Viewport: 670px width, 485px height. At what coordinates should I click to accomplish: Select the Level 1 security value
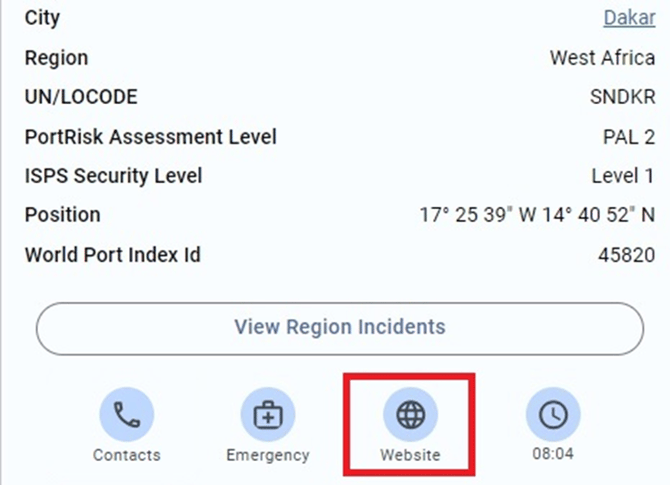click(623, 176)
